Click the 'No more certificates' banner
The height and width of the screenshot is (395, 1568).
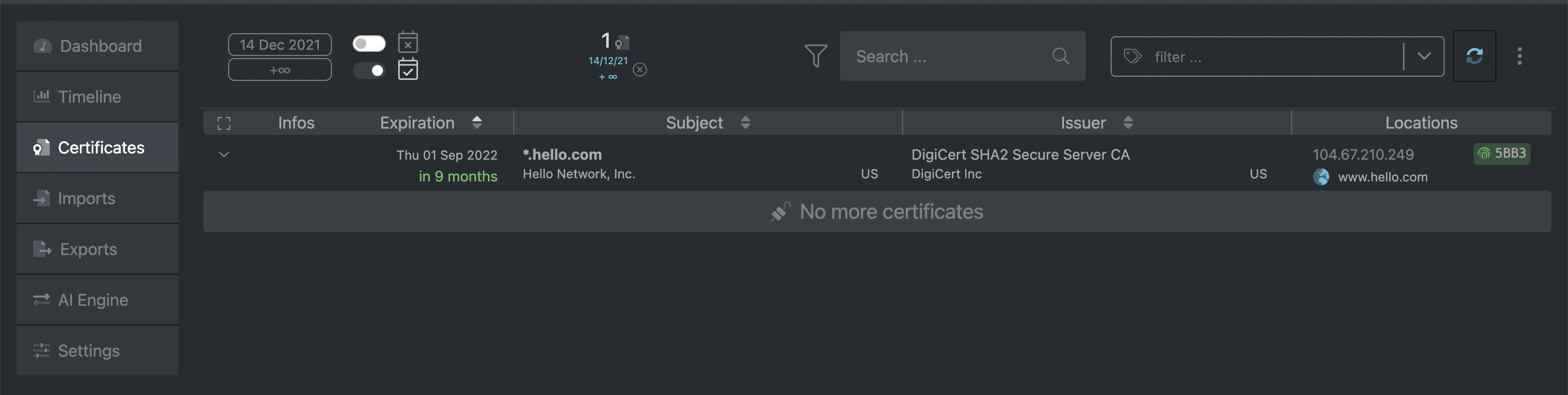877,212
